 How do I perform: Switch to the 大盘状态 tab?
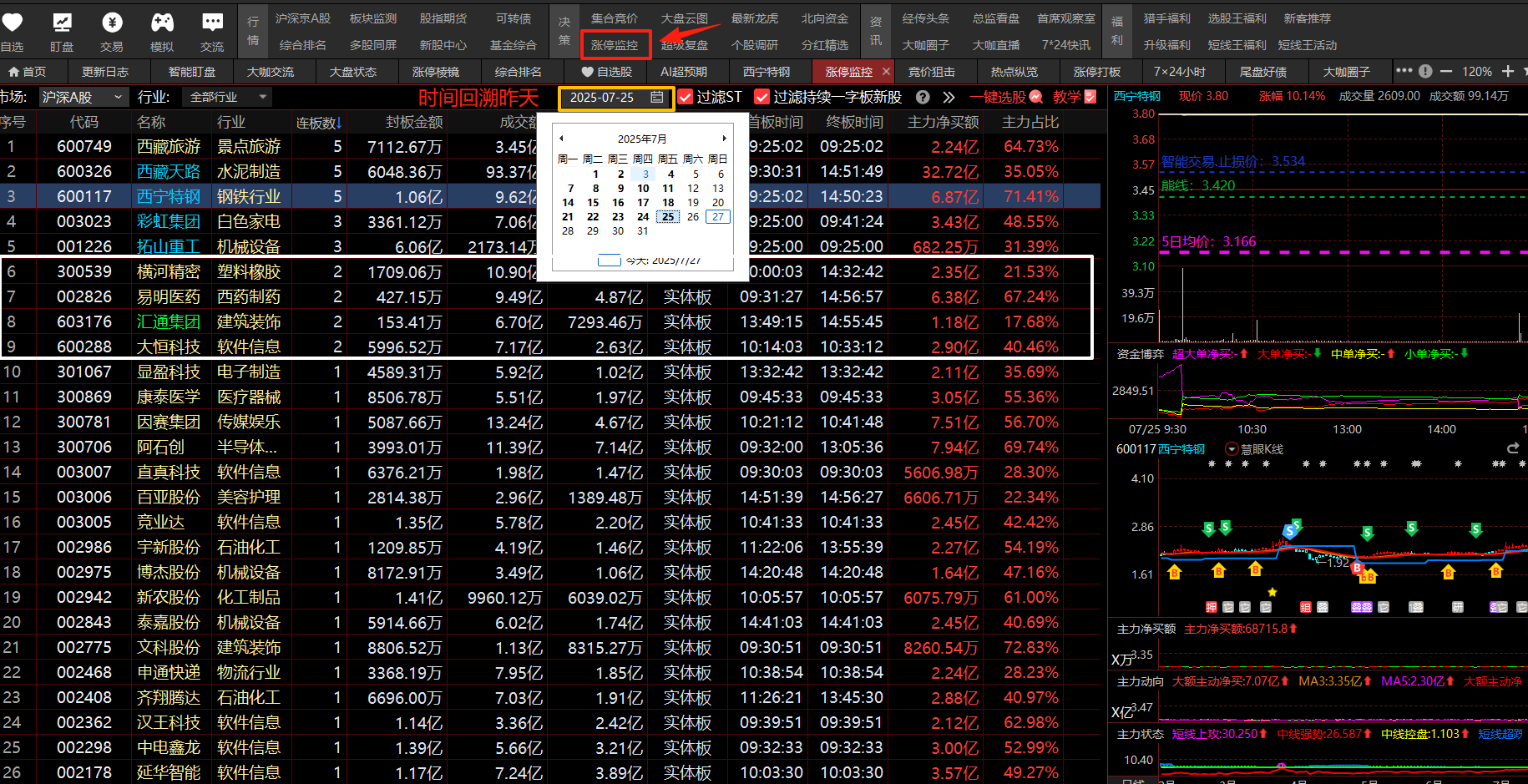353,72
